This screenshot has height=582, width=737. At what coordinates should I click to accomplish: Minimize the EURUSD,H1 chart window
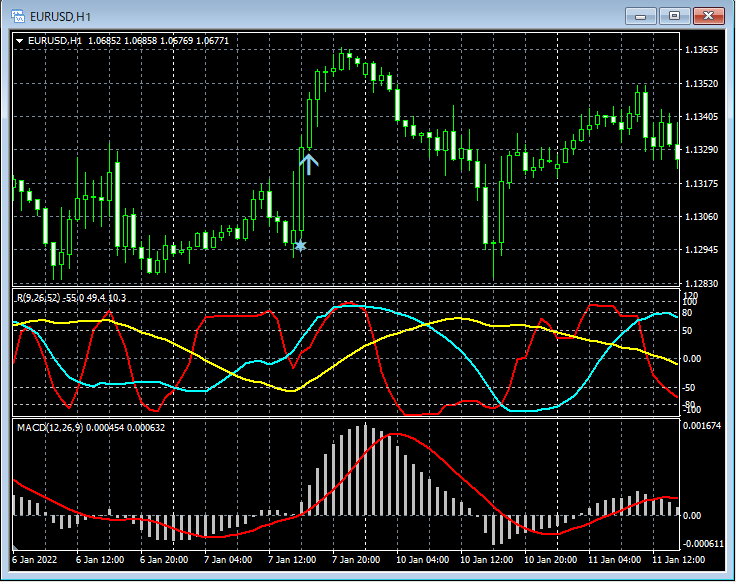point(640,15)
